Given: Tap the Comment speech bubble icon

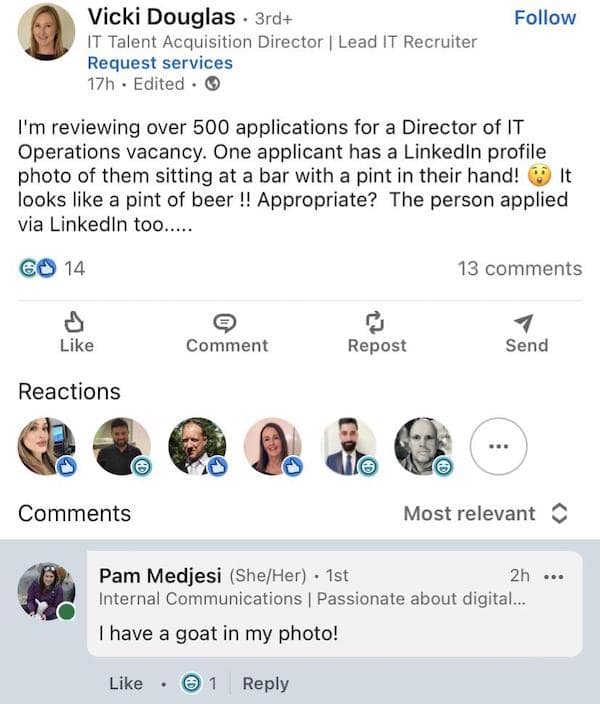Looking at the screenshot, I should 226,323.
